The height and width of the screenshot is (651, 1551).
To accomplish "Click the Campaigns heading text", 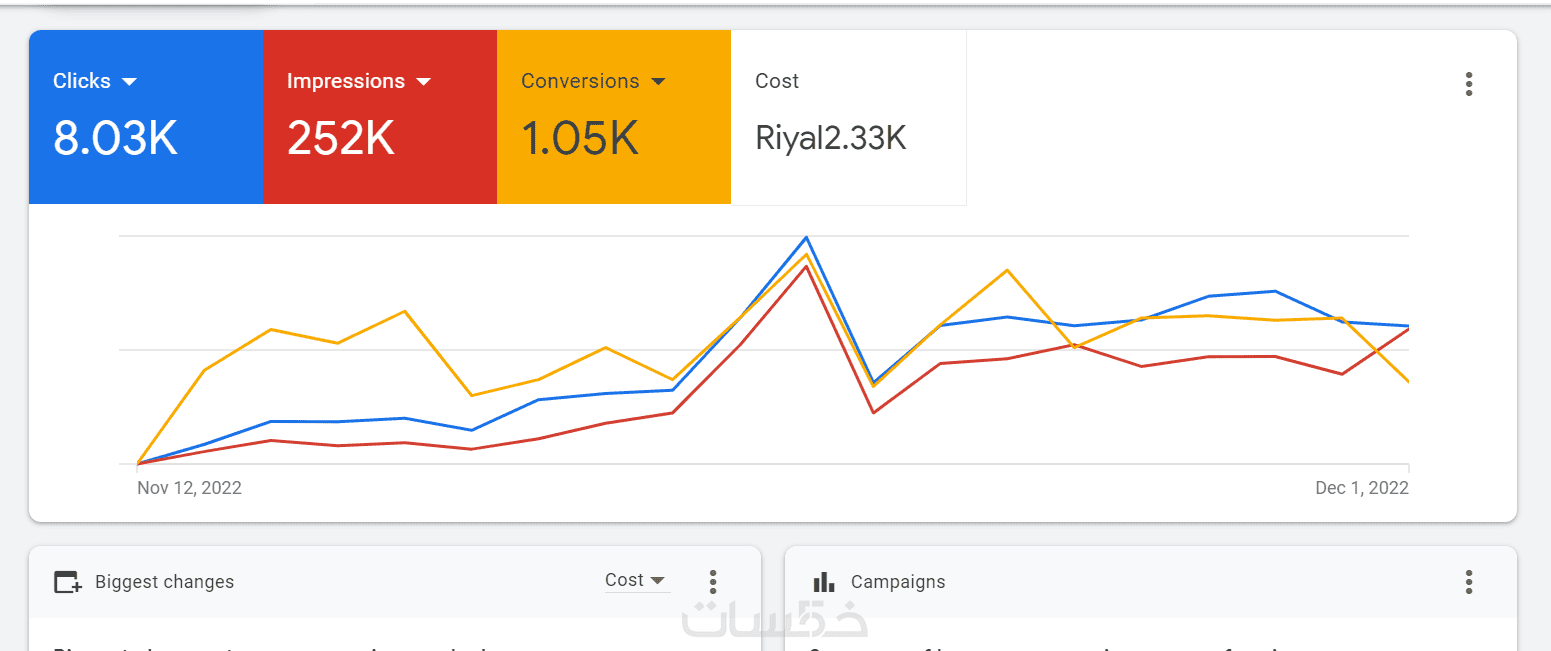I will (x=898, y=582).
